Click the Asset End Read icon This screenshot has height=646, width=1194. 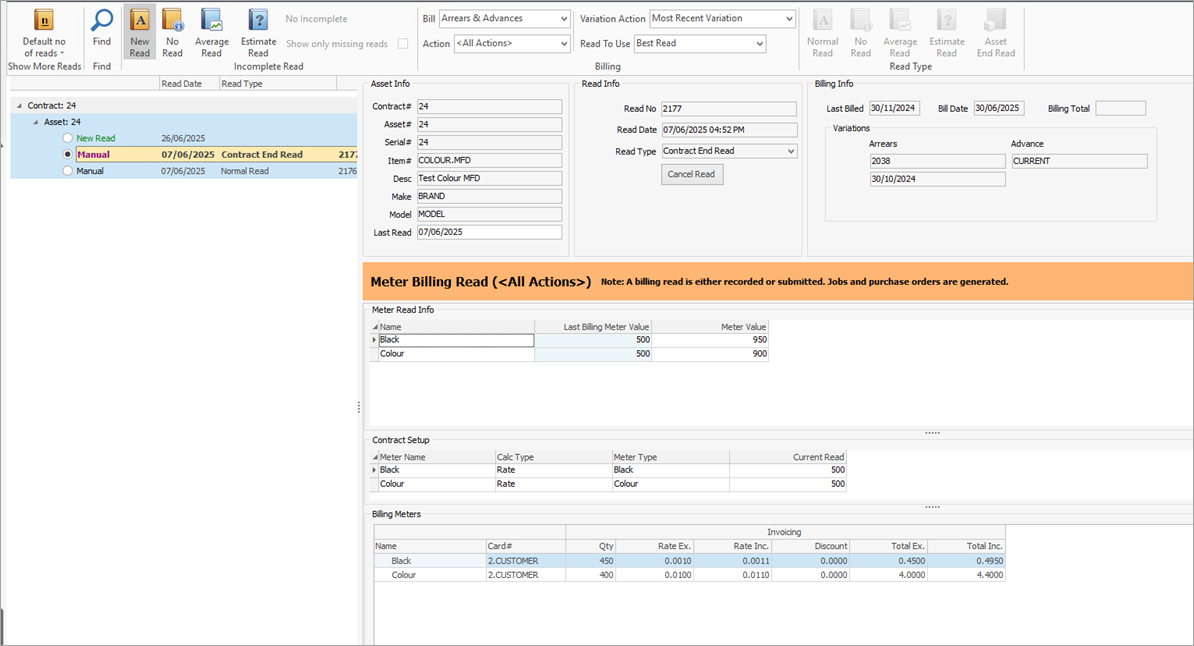tap(995, 22)
